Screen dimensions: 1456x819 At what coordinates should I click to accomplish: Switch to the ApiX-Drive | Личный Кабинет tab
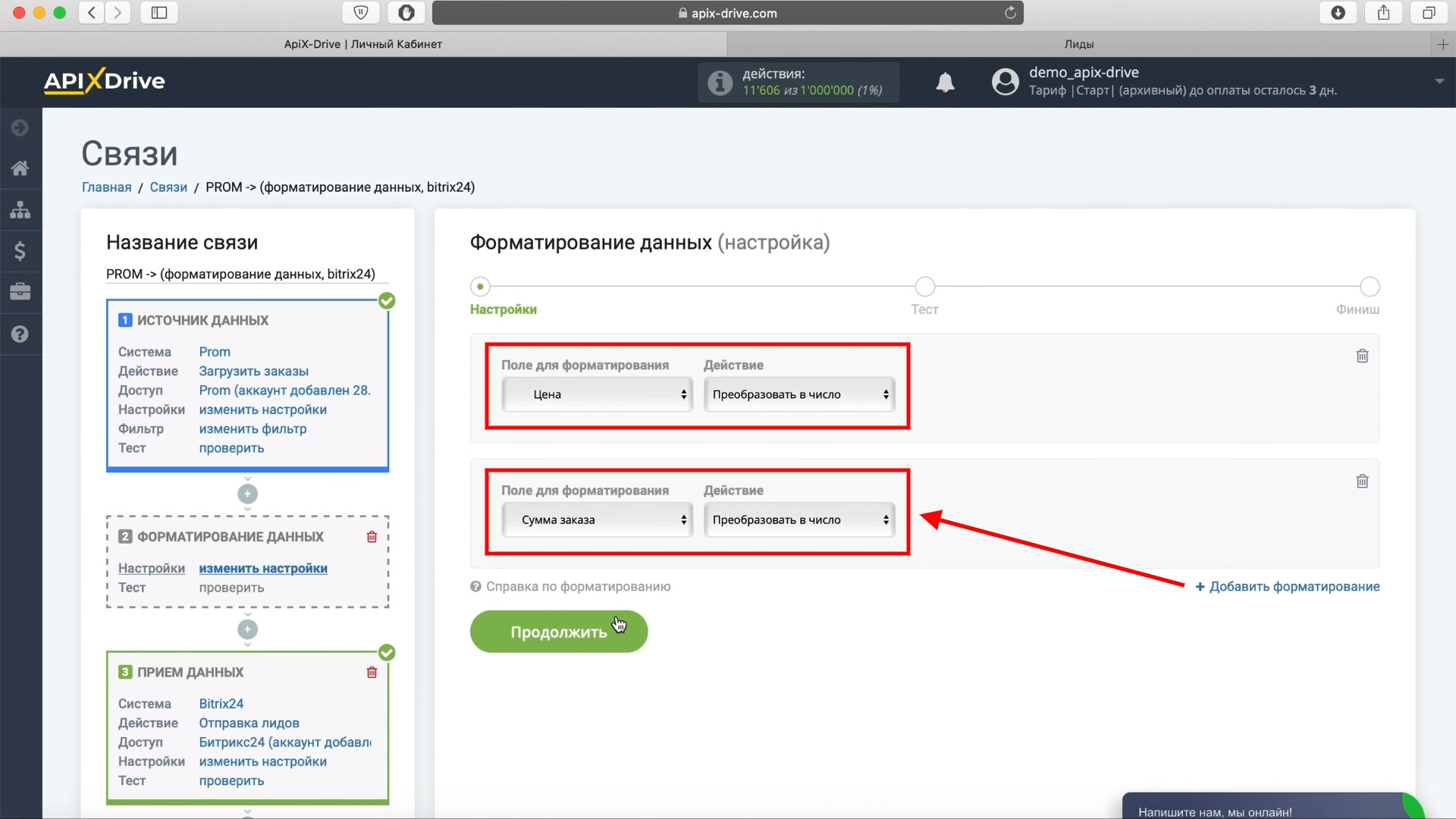pos(363,45)
